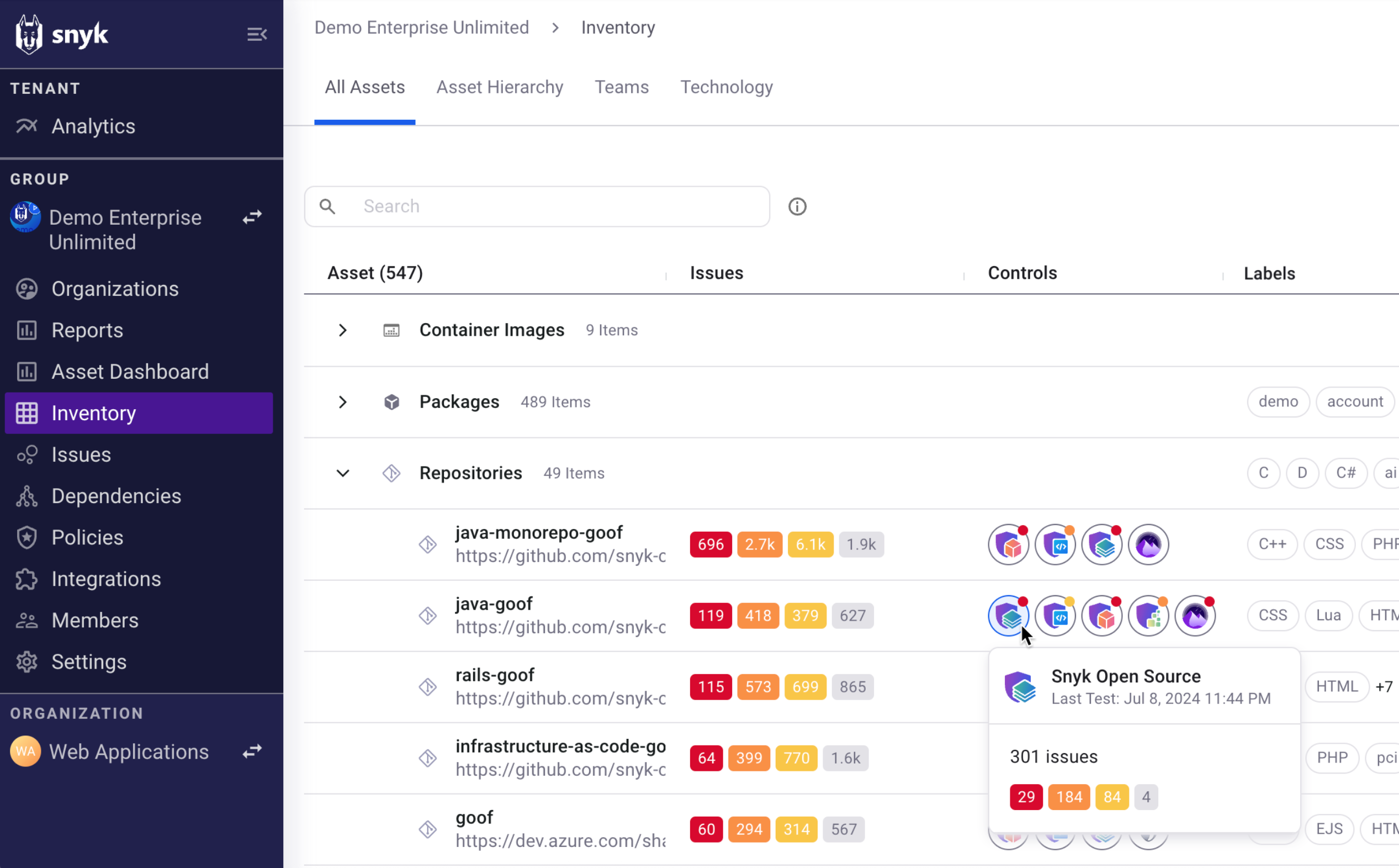Viewport: 1399px width, 868px height.
Task: Click Snyk Container control icon for java-monorepo-goof
Action: click(x=1008, y=545)
